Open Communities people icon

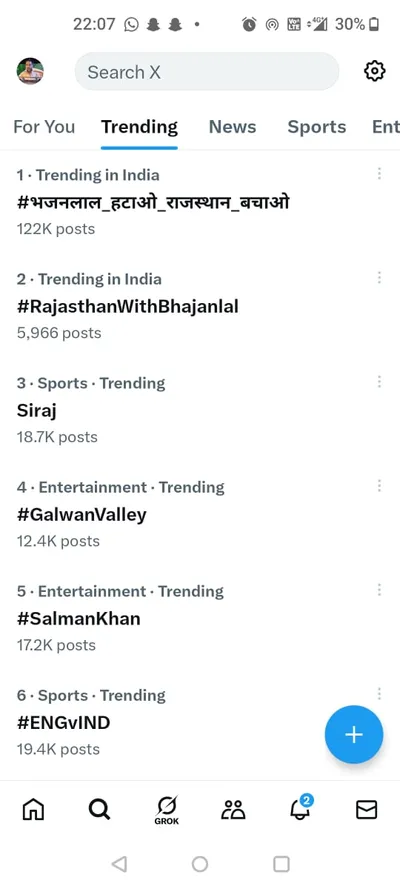click(x=233, y=810)
